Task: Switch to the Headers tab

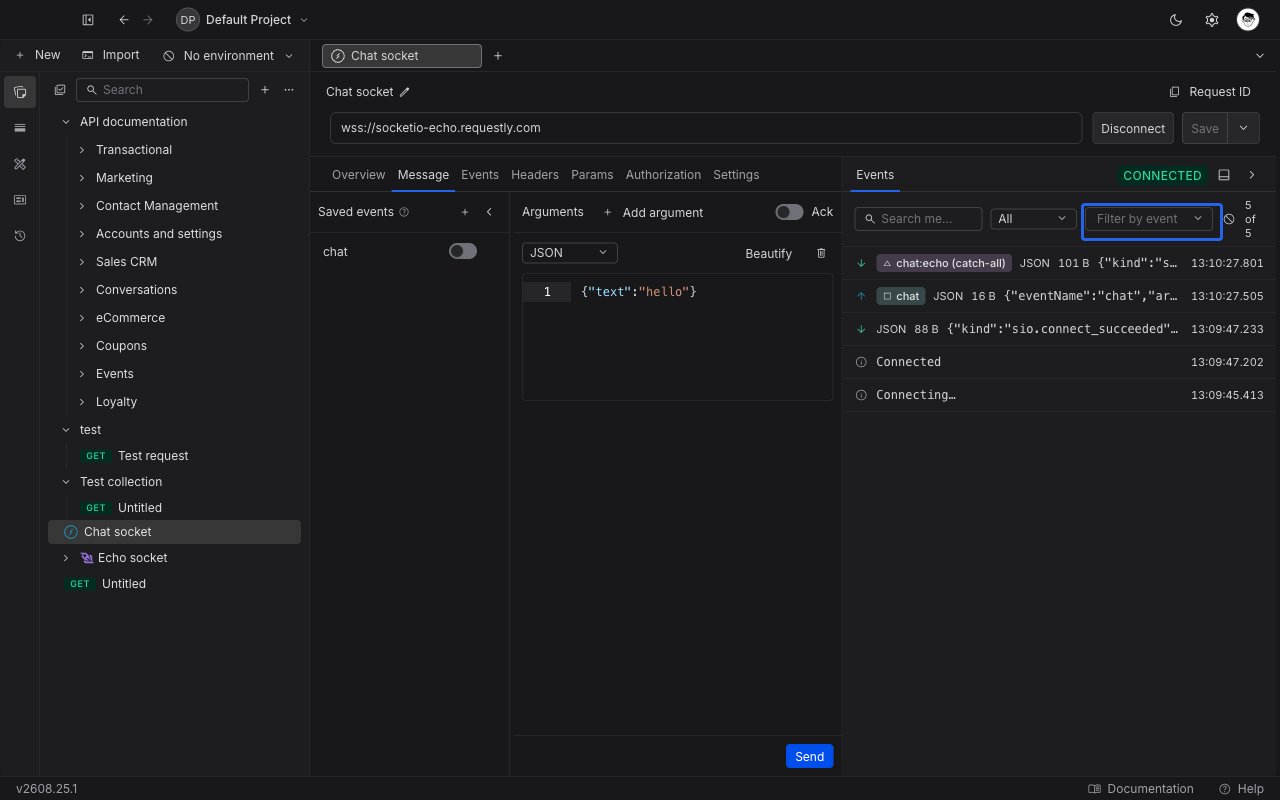Action: tap(535, 174)
